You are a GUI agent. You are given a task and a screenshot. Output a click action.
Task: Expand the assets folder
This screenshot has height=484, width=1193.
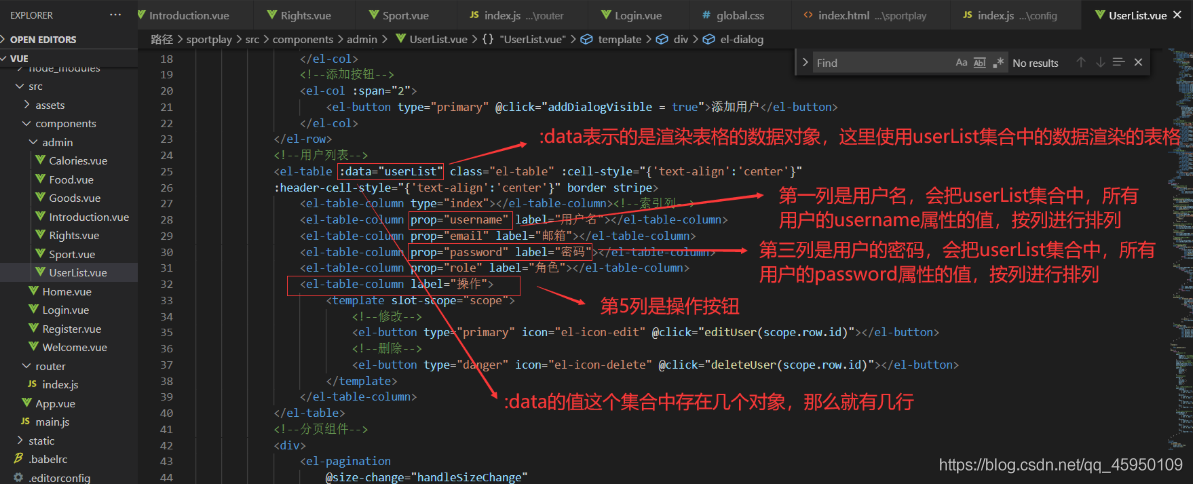pyautogui.click(x=68, y=105)
